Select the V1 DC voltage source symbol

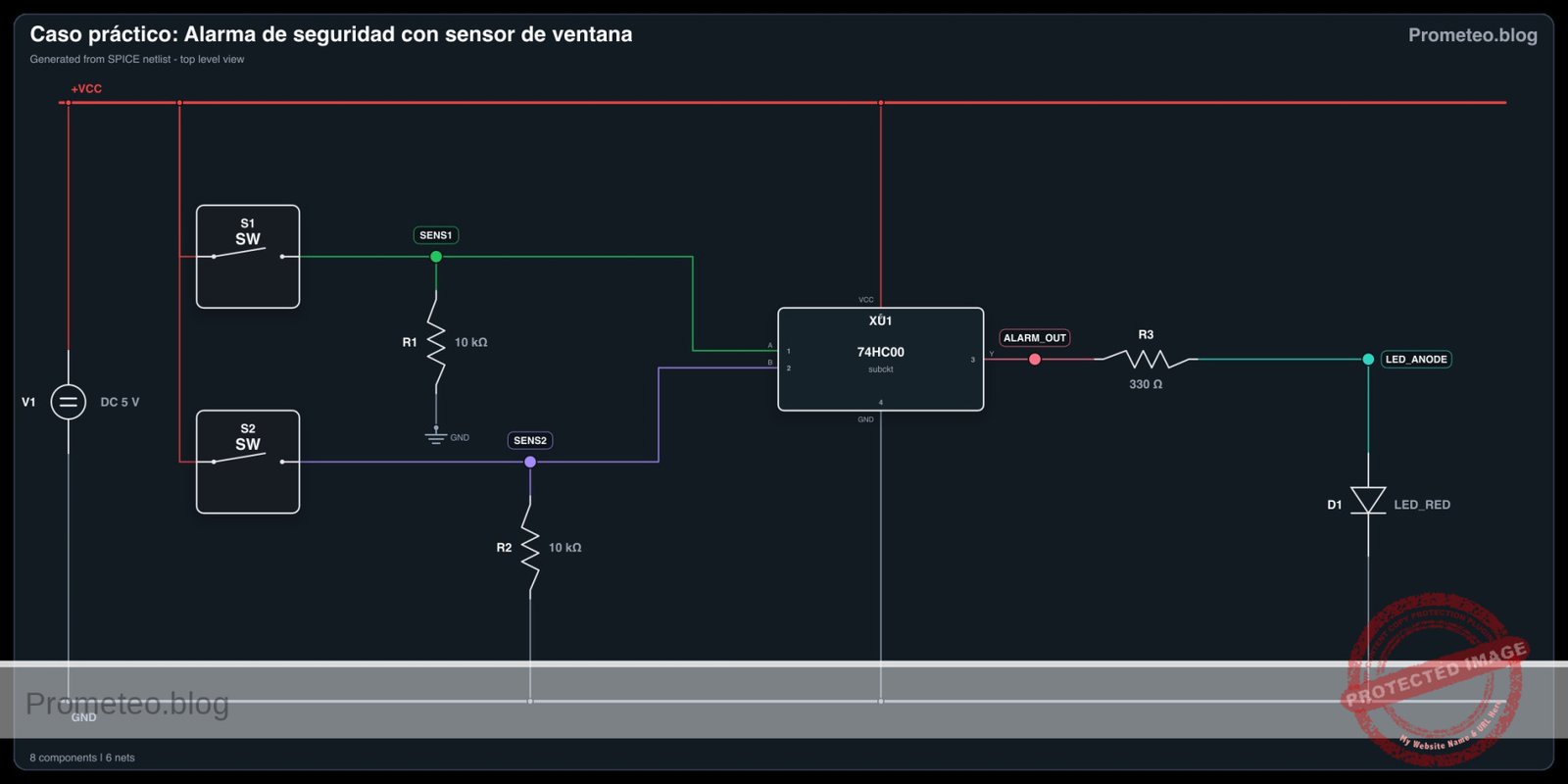coord(68,402)
